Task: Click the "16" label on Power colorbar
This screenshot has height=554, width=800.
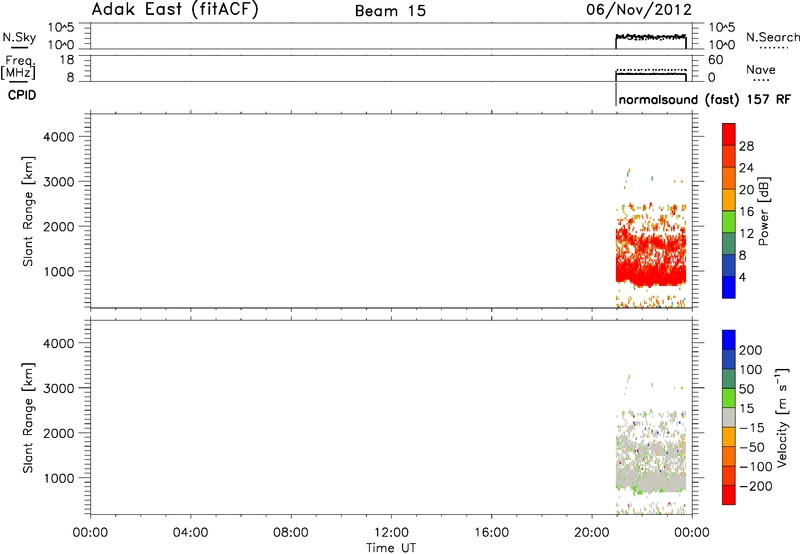Action: coord(746,212)
